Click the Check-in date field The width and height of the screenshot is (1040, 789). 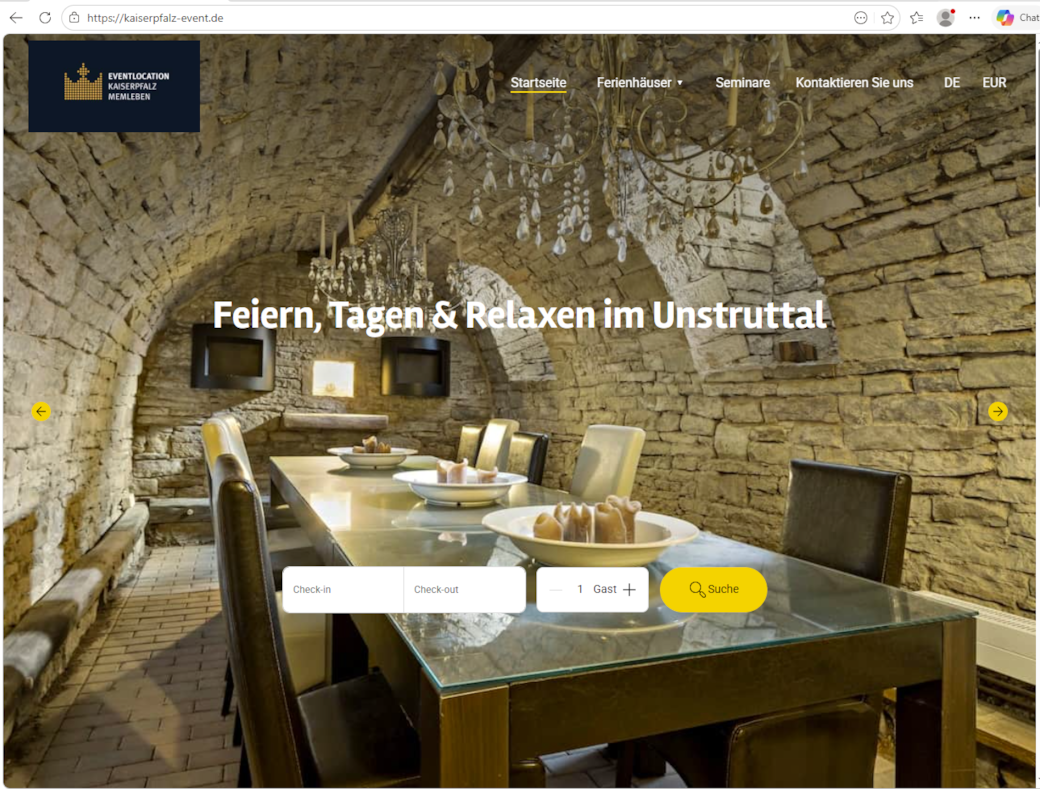pyautogui.click(x=343, y=590)
